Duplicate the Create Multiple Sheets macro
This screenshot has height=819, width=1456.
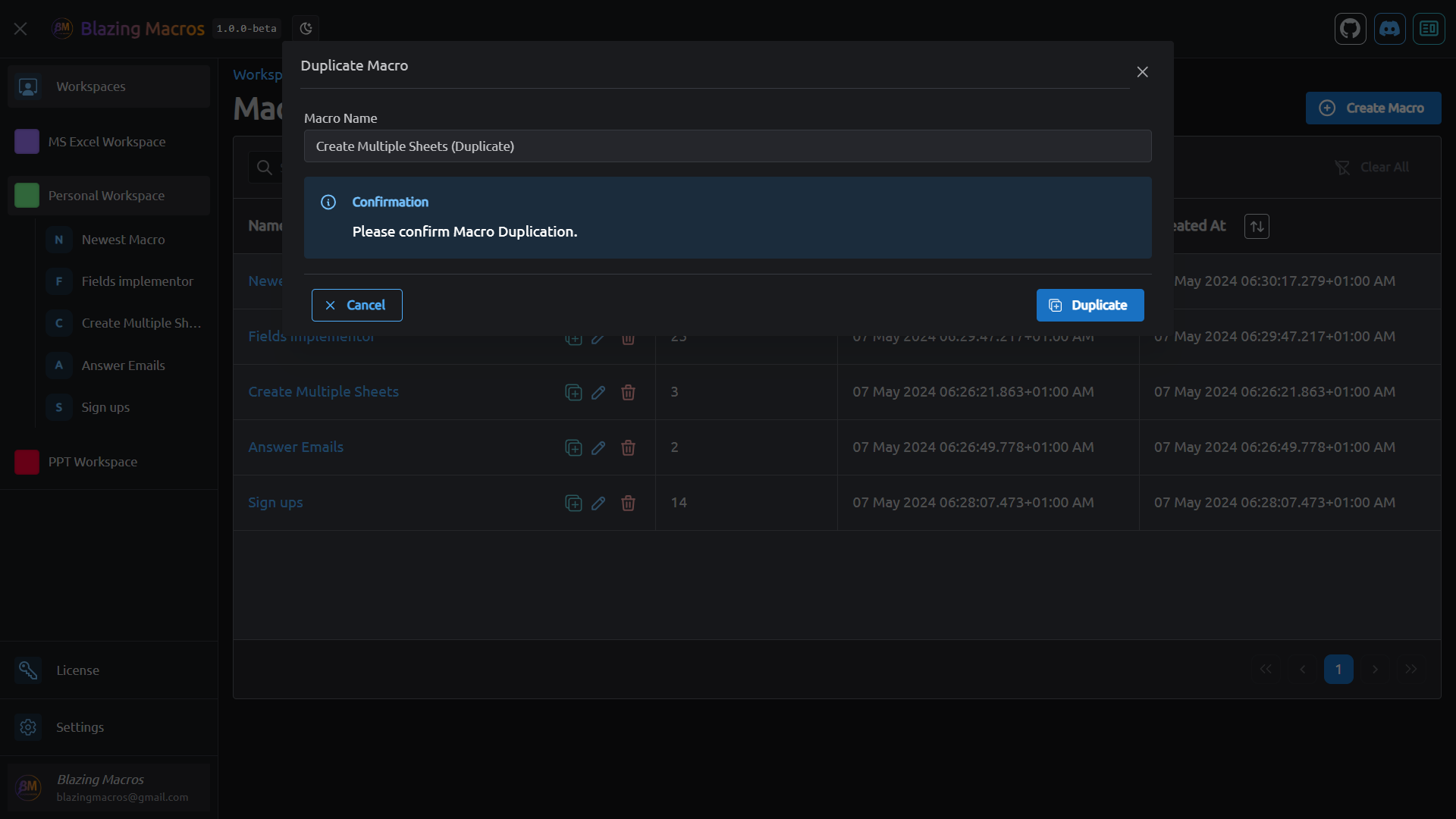click(573, 392)
